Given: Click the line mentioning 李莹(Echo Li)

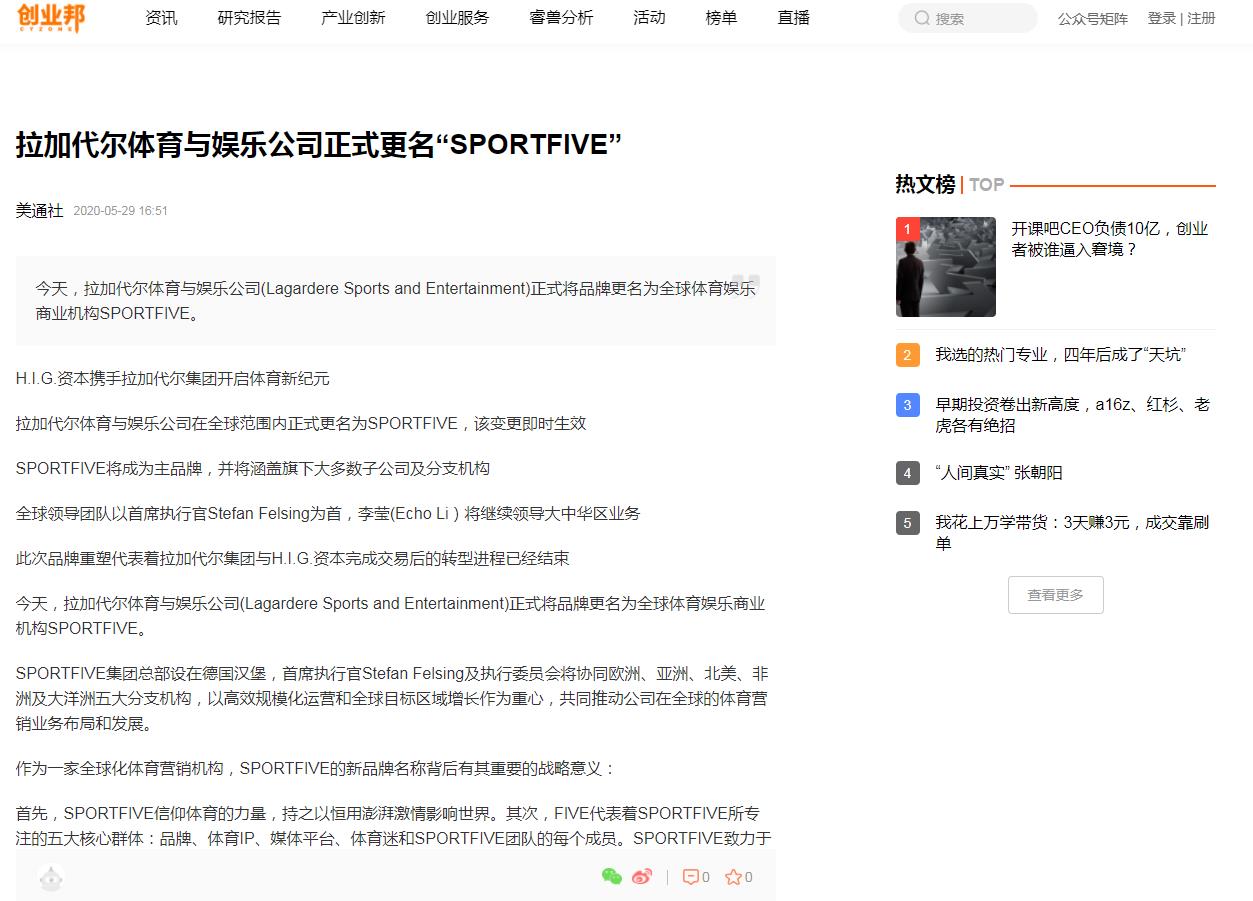Looking at the screenshot, I should 328,513.
